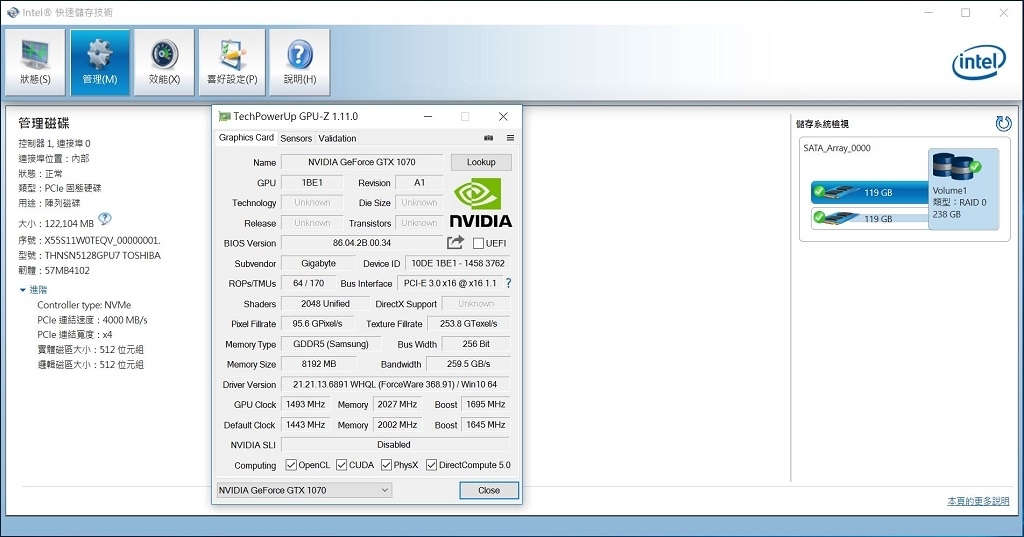Image resolution: width=1024 pixels, height=537 pixels.
Task: Click the GPU-Z title bar app icon
Action: 225,116
